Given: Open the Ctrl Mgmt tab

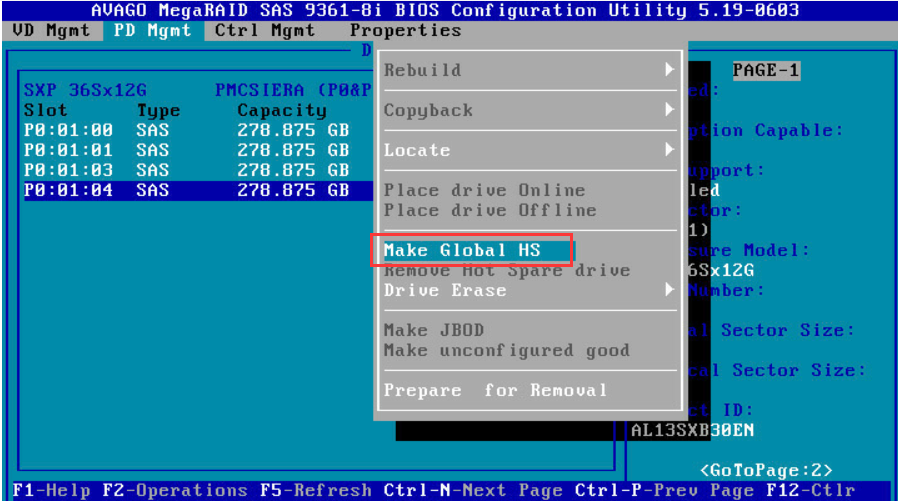Looking at the screenshot, I should pyautogui.click(x=265, y=30).
